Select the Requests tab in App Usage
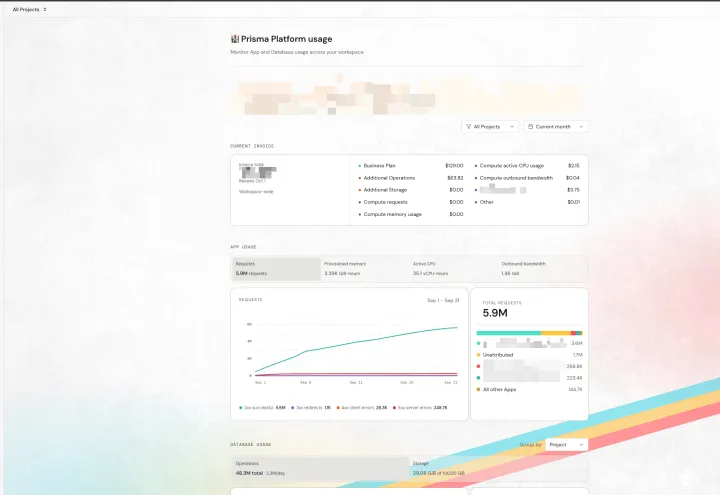 click(276, 269)
